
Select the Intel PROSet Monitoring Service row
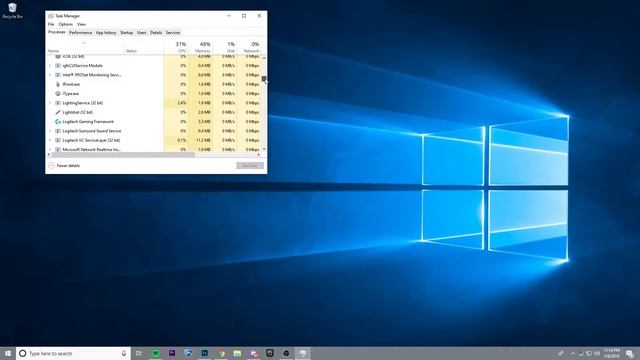(154, 75)
